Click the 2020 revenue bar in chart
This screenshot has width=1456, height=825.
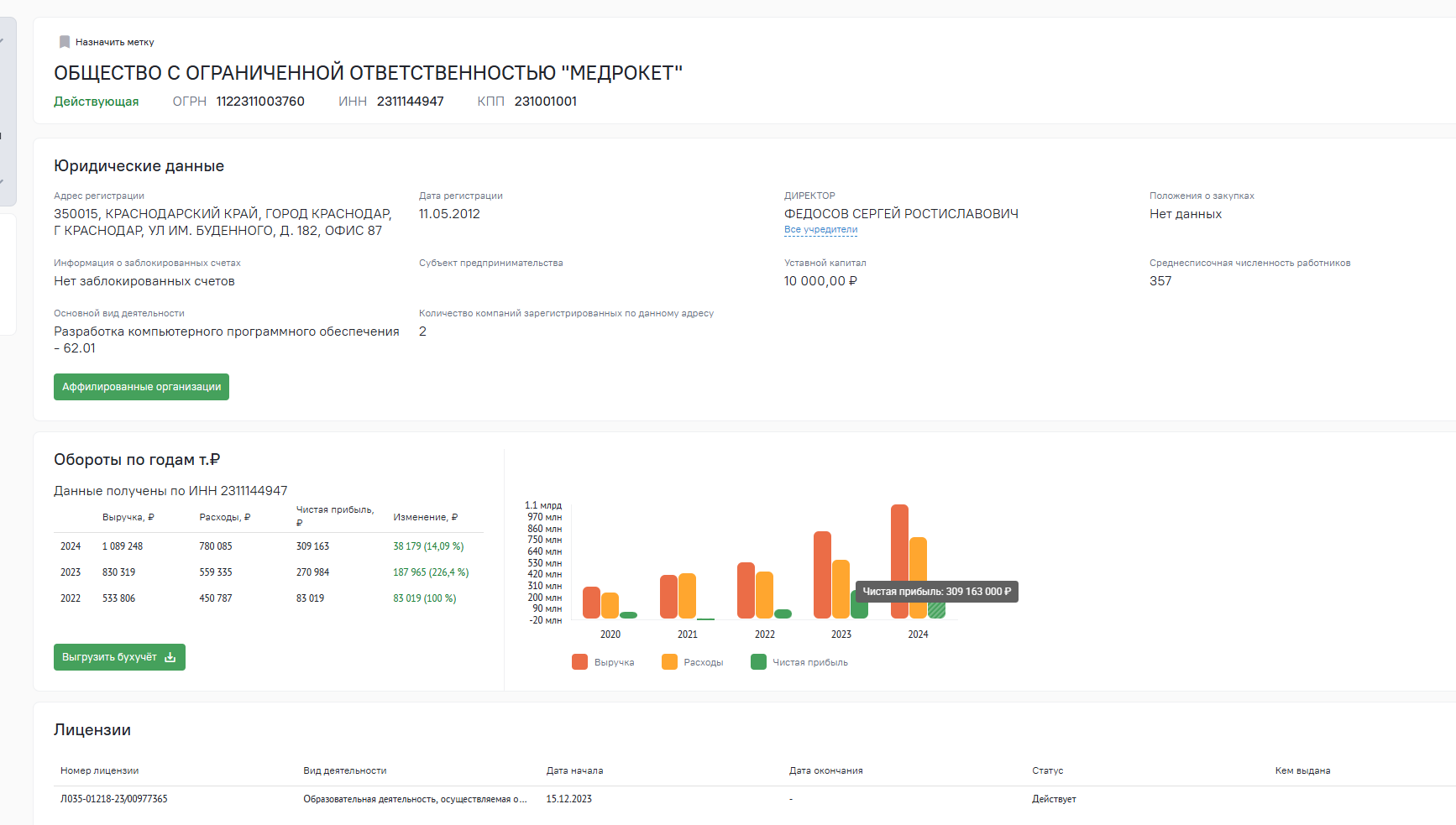click(x=591, y=603)
